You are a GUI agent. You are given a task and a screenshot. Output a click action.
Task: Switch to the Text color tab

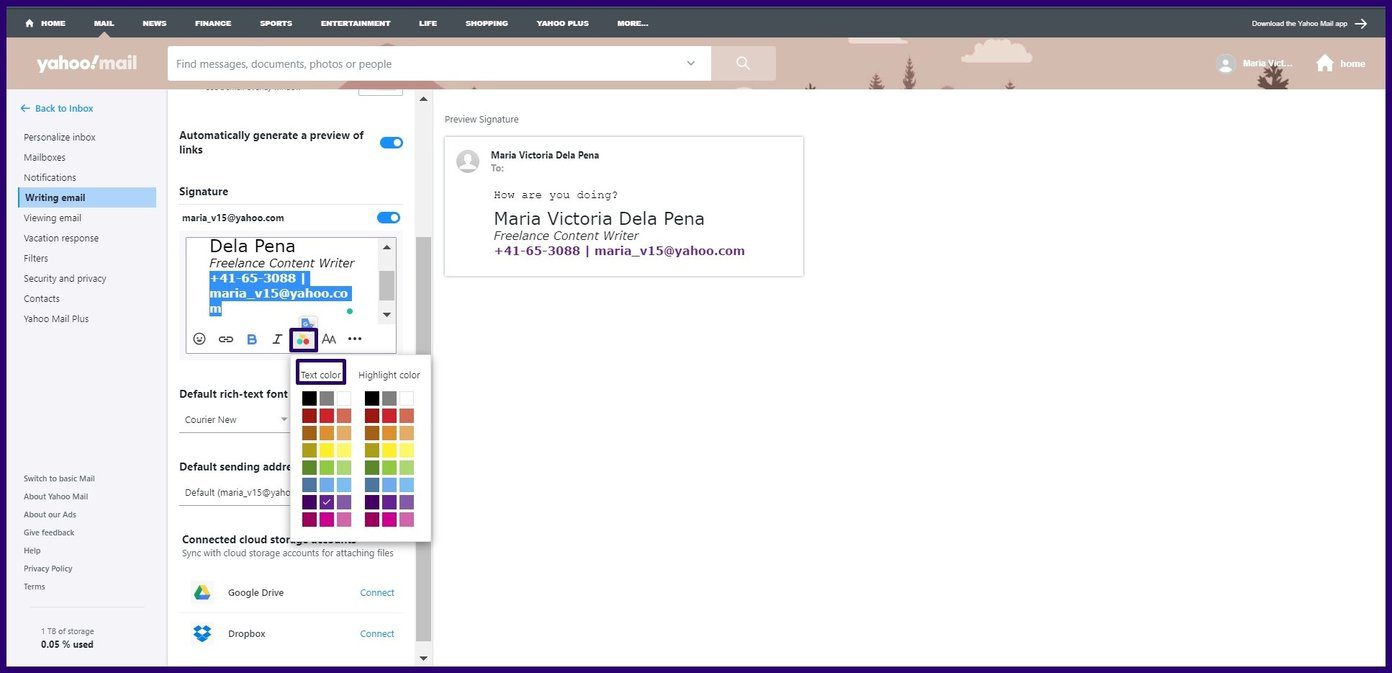321,375
